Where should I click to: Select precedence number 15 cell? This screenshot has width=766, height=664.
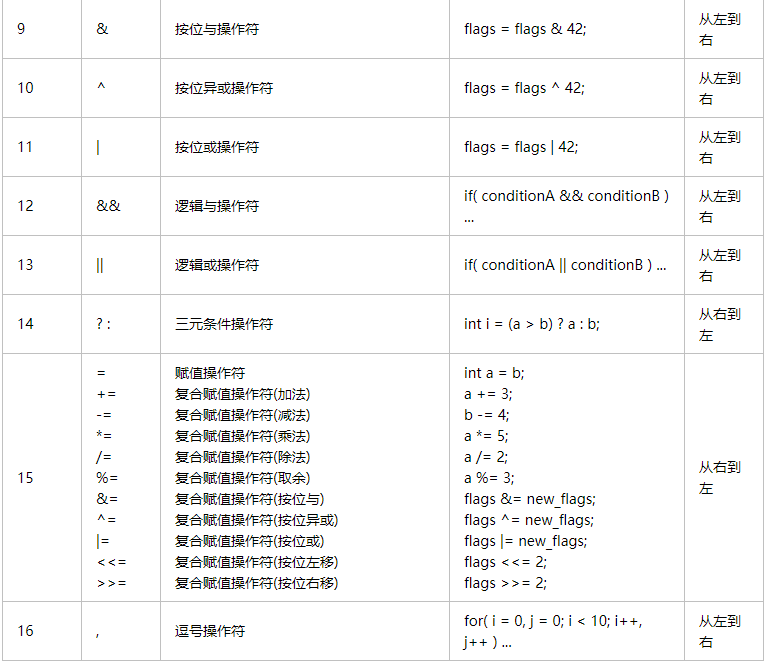42,478
